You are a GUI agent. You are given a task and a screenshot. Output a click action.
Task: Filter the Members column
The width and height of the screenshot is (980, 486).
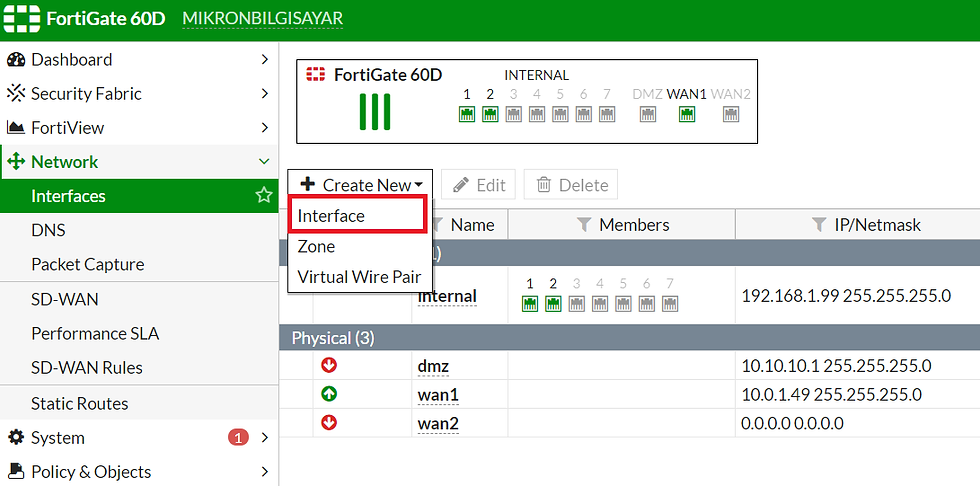pos(584,225)
